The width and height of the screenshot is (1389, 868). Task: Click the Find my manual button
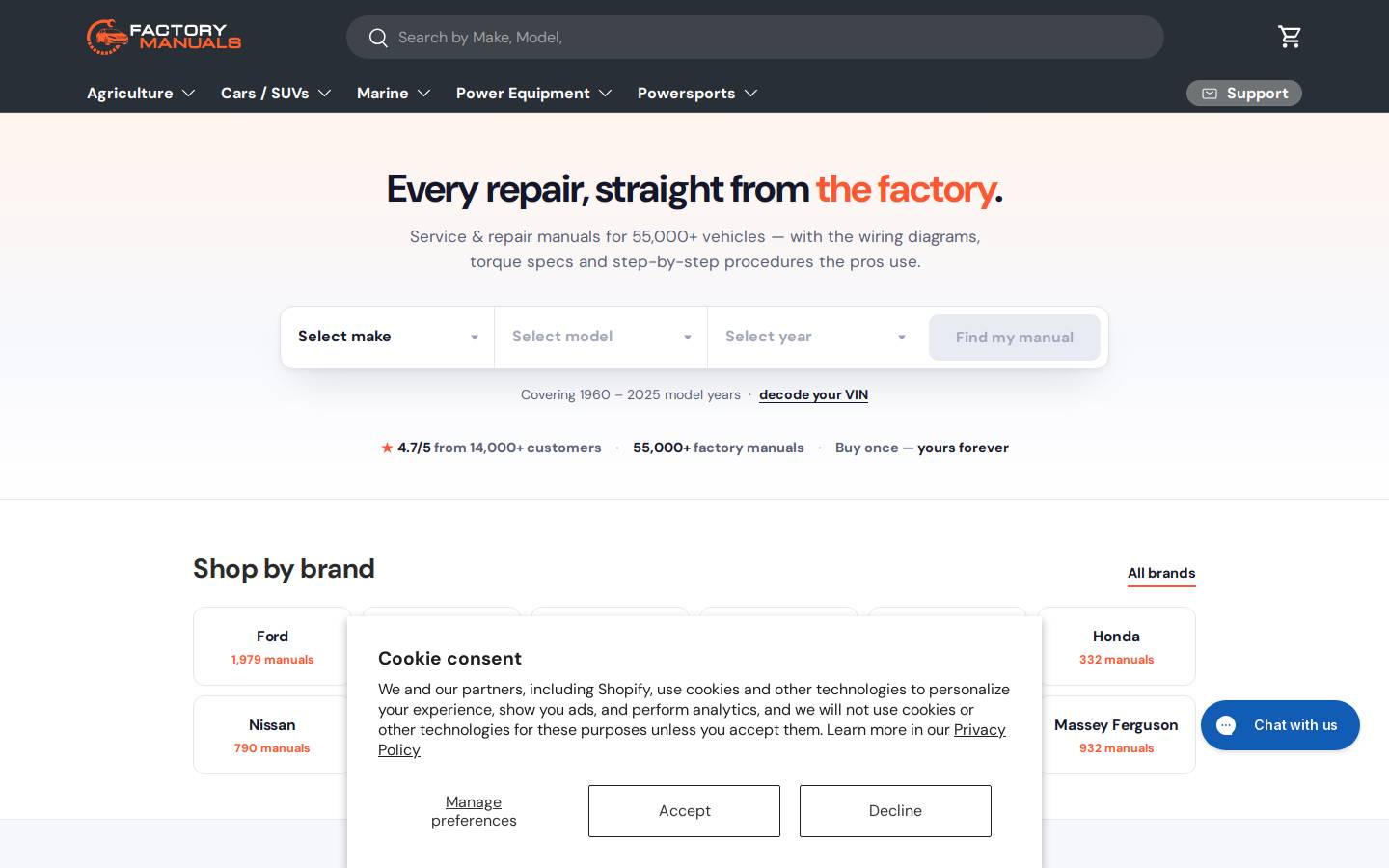tap(1015, 338)
